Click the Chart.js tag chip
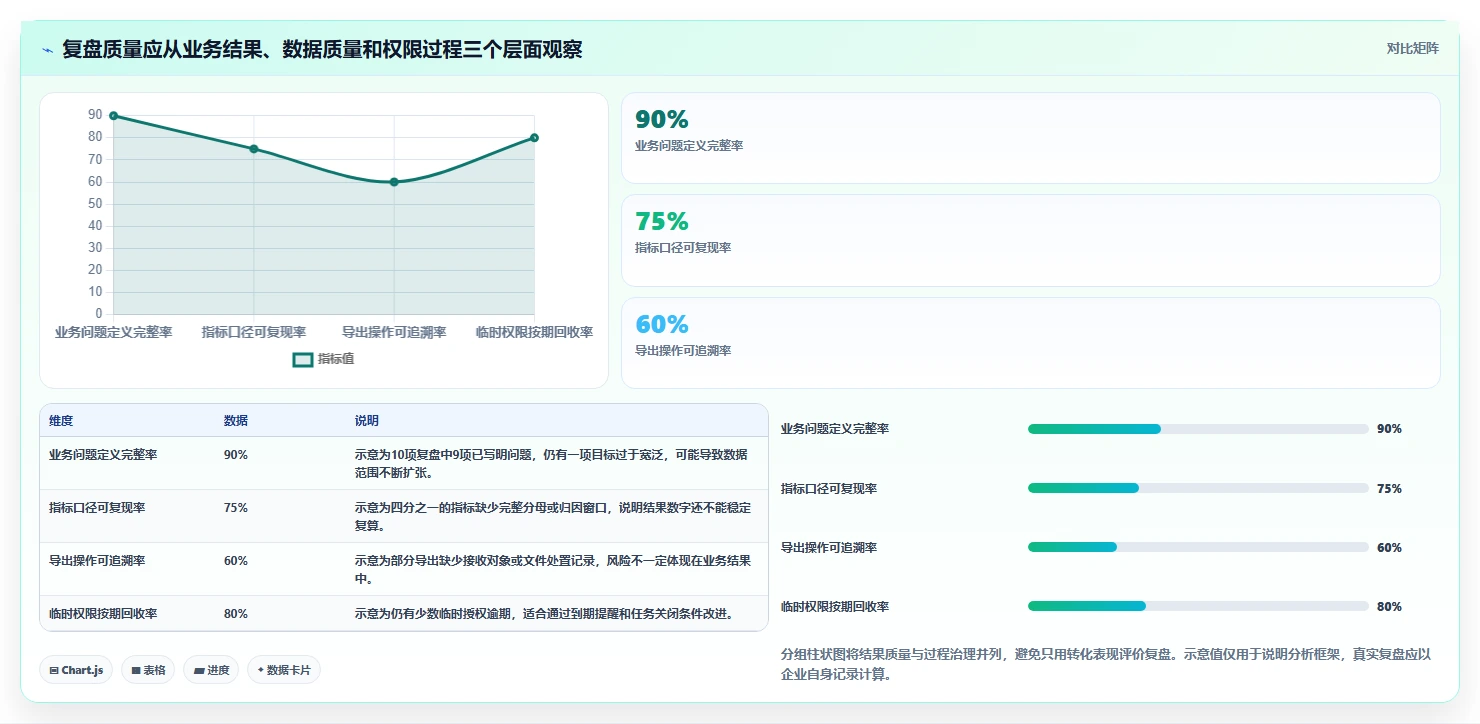The image size is (1480, 724). coord(76,670)
